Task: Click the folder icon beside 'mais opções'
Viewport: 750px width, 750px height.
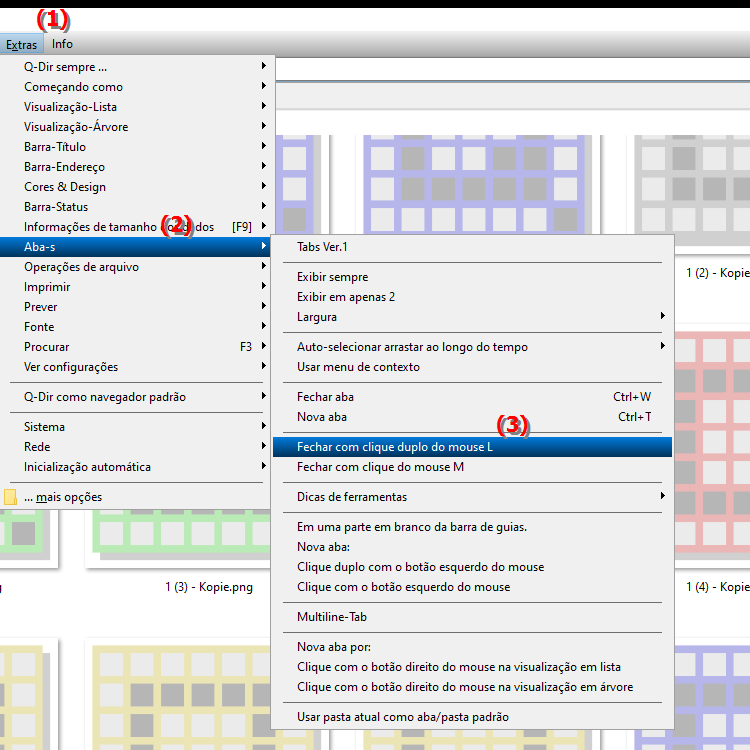Action: pos(10,497)
